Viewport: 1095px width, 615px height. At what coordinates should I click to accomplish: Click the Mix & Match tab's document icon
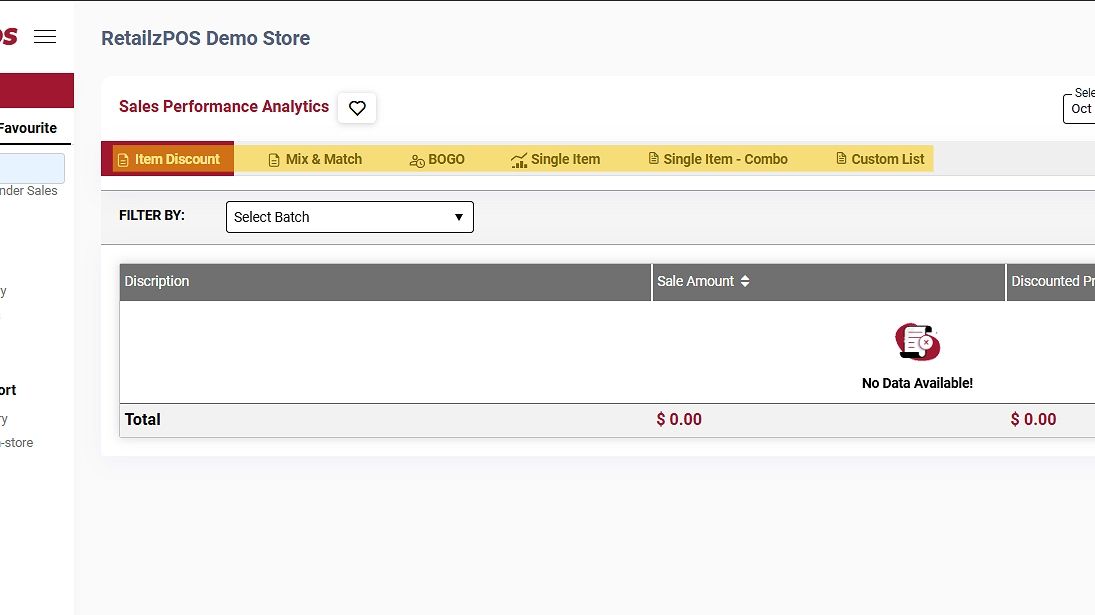274,160
